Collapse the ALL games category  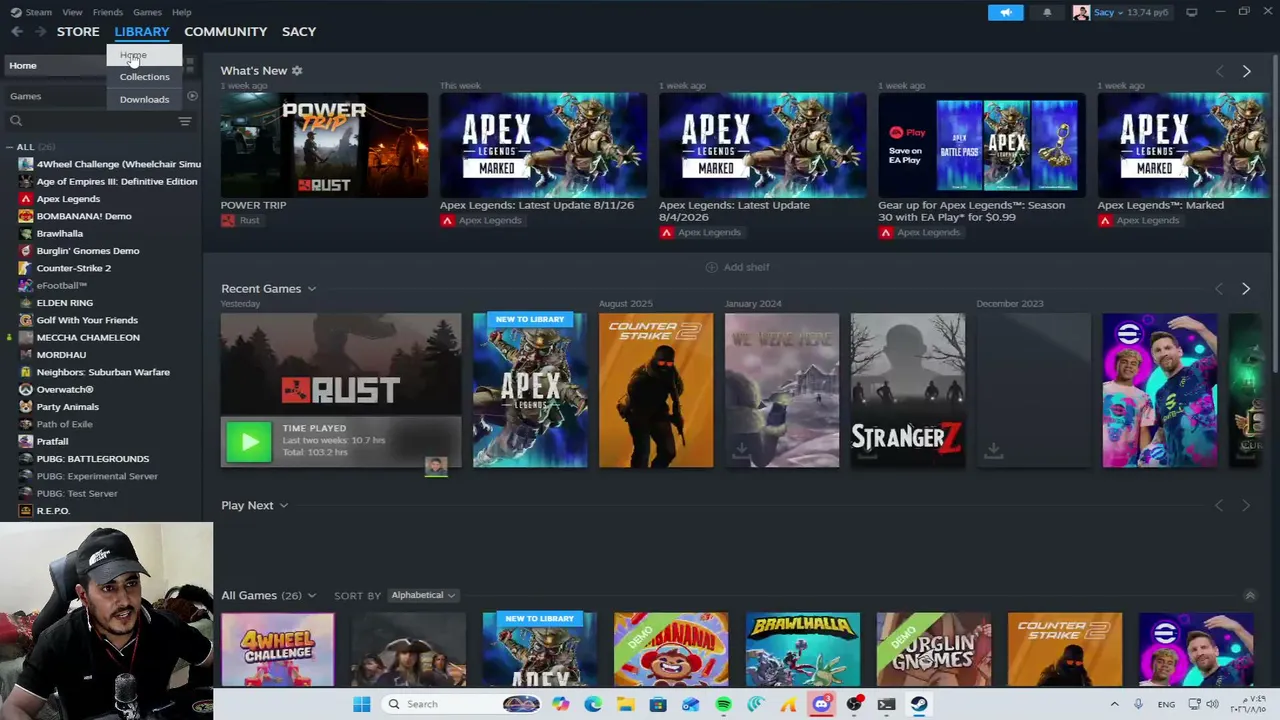coord(10,147)
